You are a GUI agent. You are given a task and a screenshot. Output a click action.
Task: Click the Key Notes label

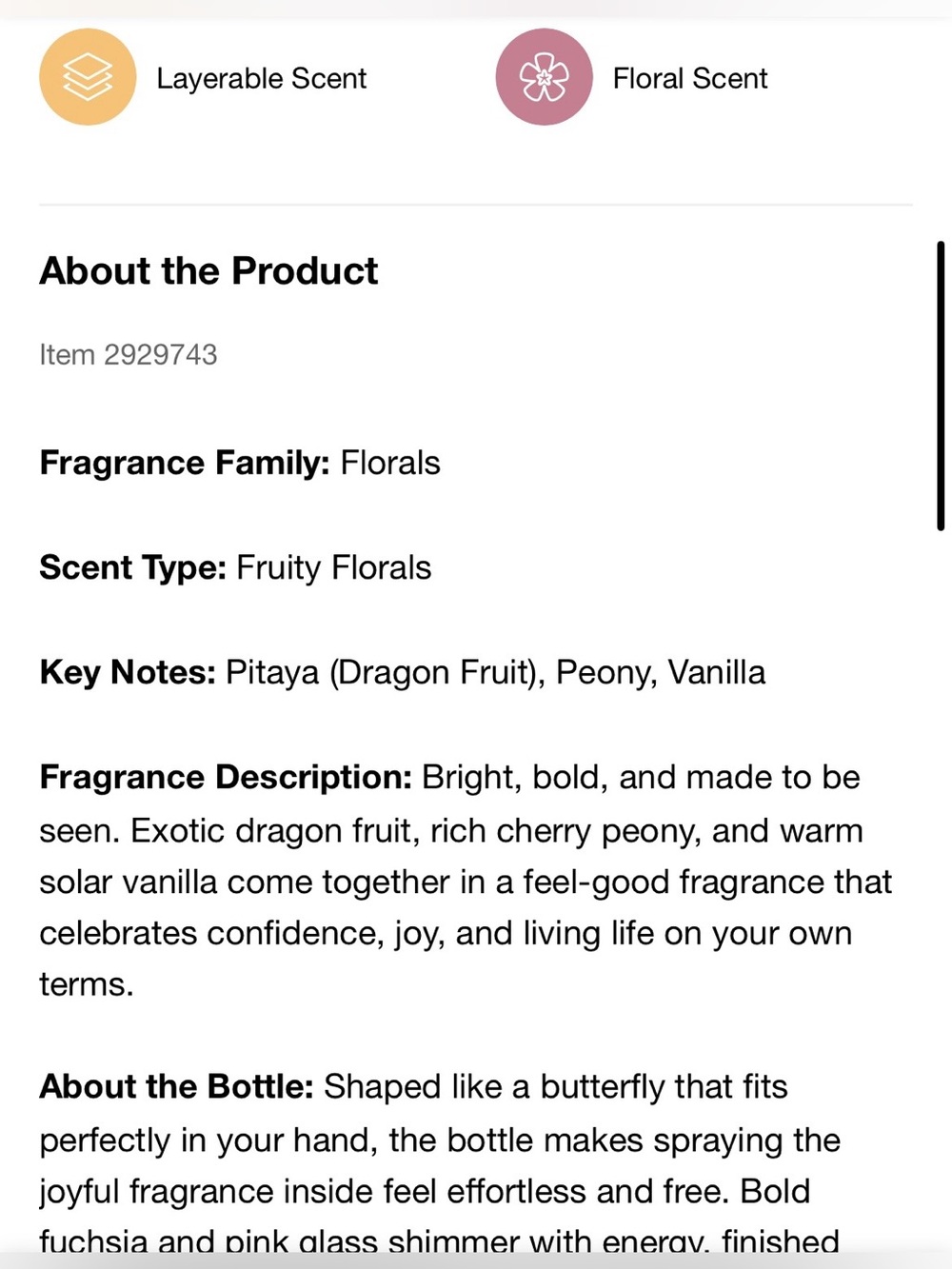pos(128,673)
